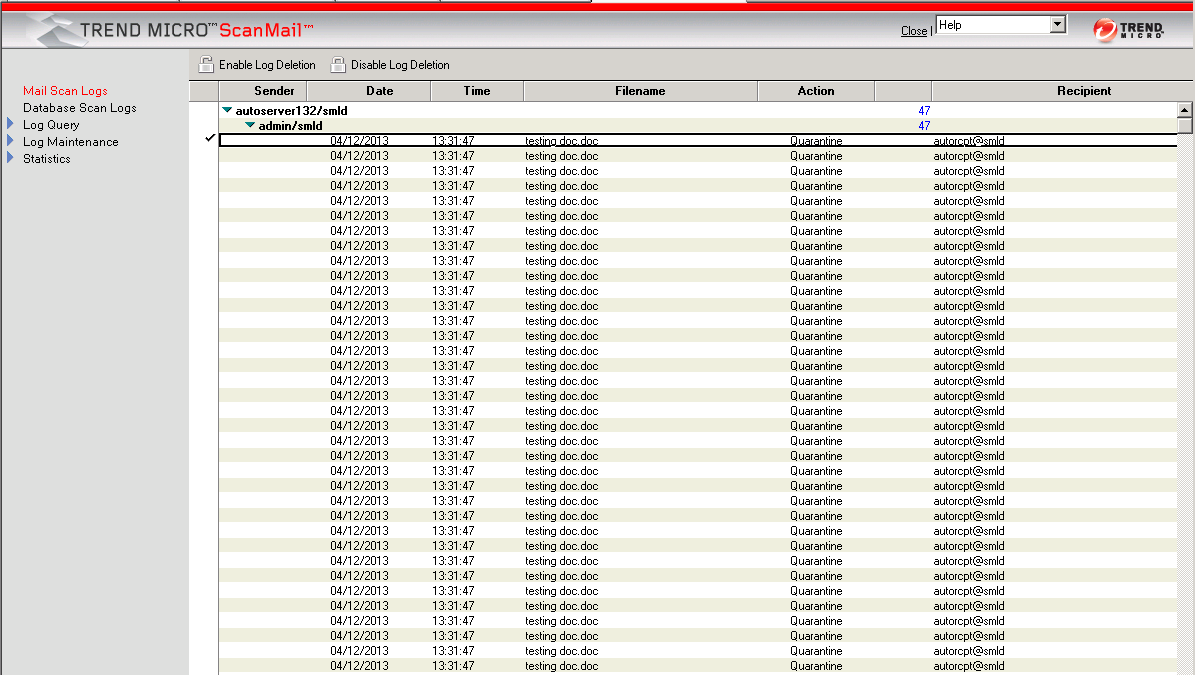Sort by the Date column header

[x=379, y=91]
